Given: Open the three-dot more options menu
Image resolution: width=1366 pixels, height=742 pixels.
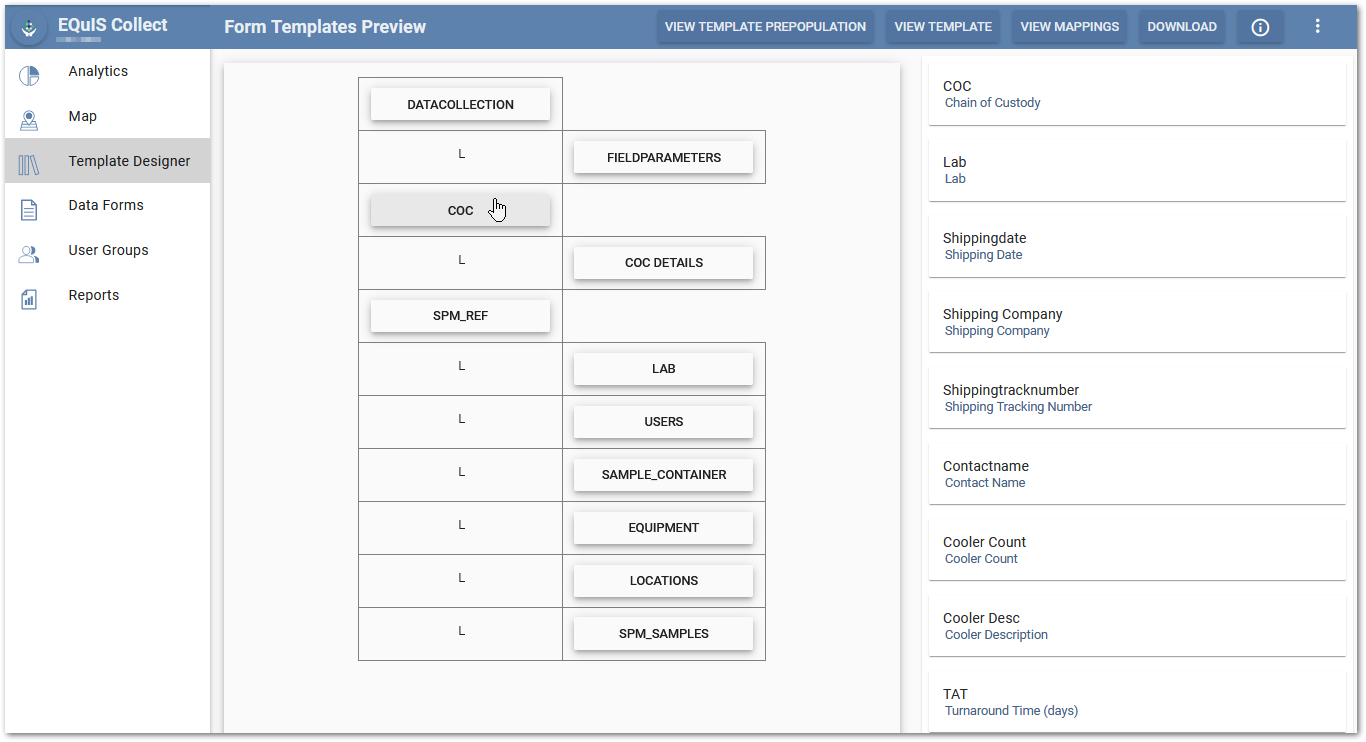Looking at the screenshot, I should pyautogui.click(x=1317, y=27).
